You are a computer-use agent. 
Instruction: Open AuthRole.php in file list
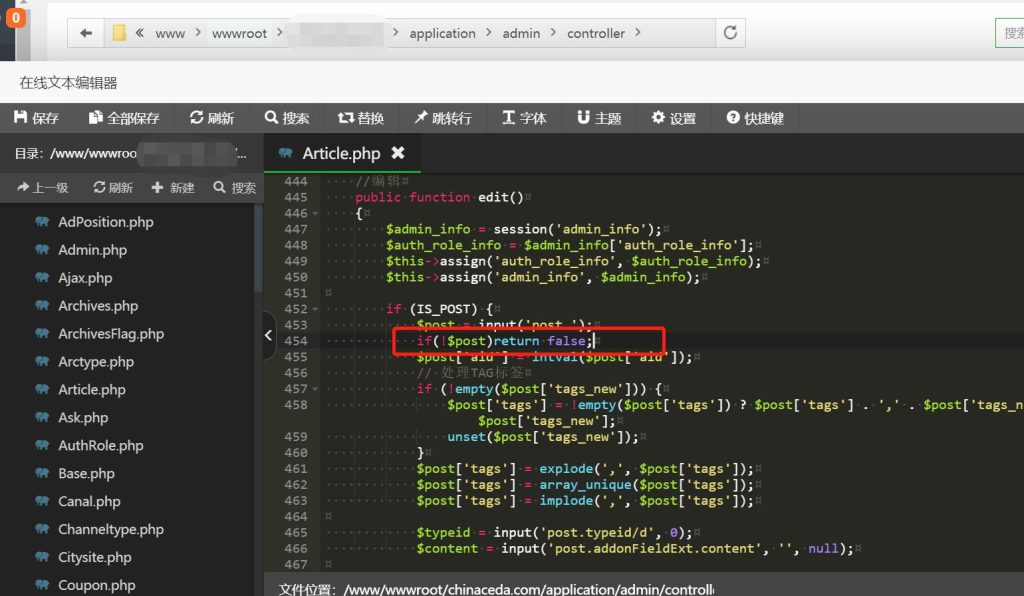[101, 446]
